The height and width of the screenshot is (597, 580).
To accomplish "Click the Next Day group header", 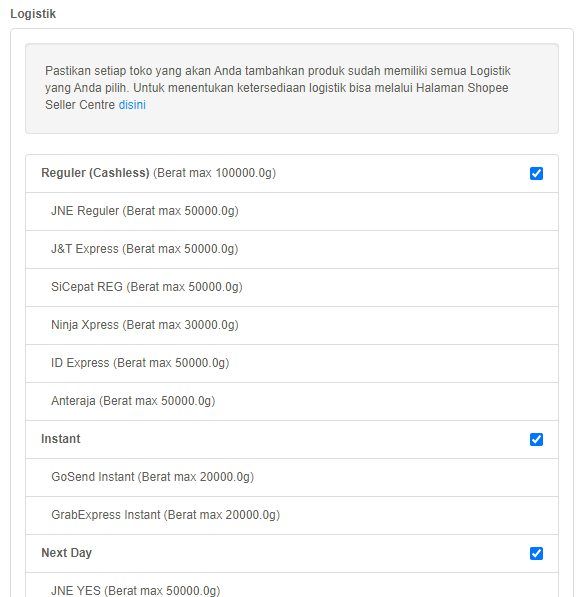I will tap(66, 553).
